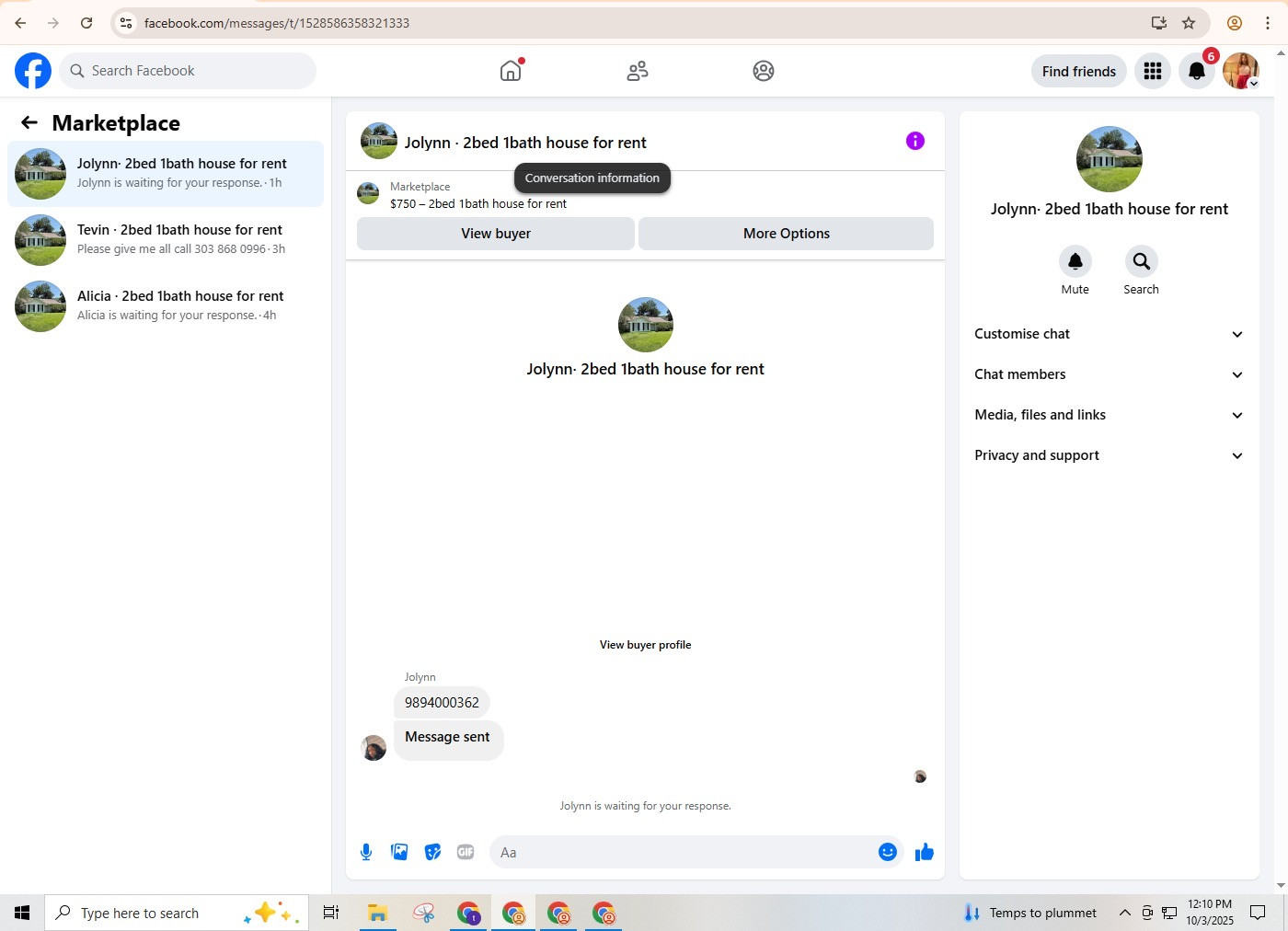The height and width of the screenshot is (931, 1288).
Task: Open the Chrome profile icon
Action: coord(1235,23)
